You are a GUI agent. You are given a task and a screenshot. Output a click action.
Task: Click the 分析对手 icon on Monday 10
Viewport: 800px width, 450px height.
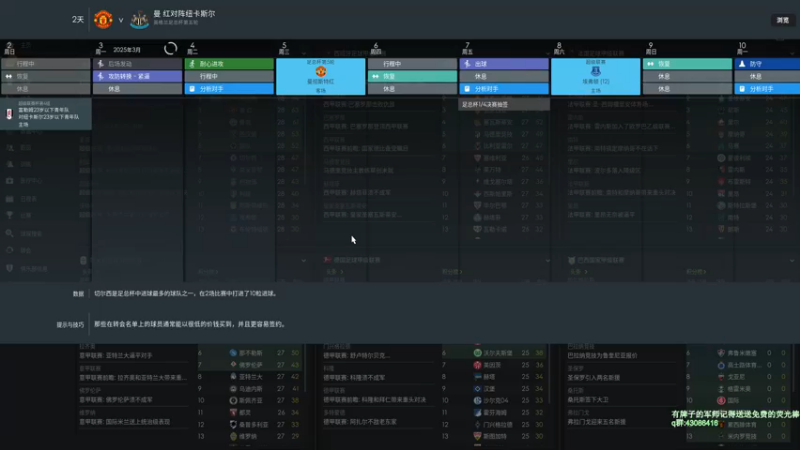click(x=742, y=89)
